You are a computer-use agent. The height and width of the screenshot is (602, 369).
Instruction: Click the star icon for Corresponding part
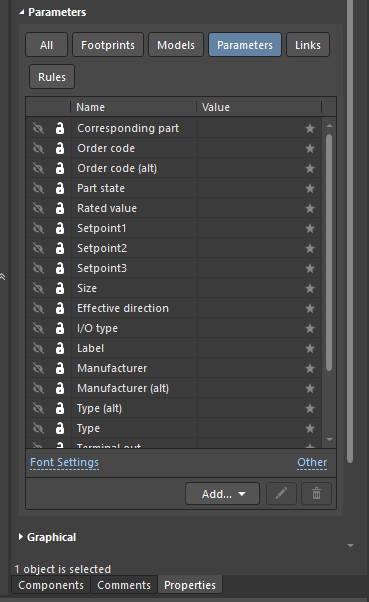click(x=310, y=128)
